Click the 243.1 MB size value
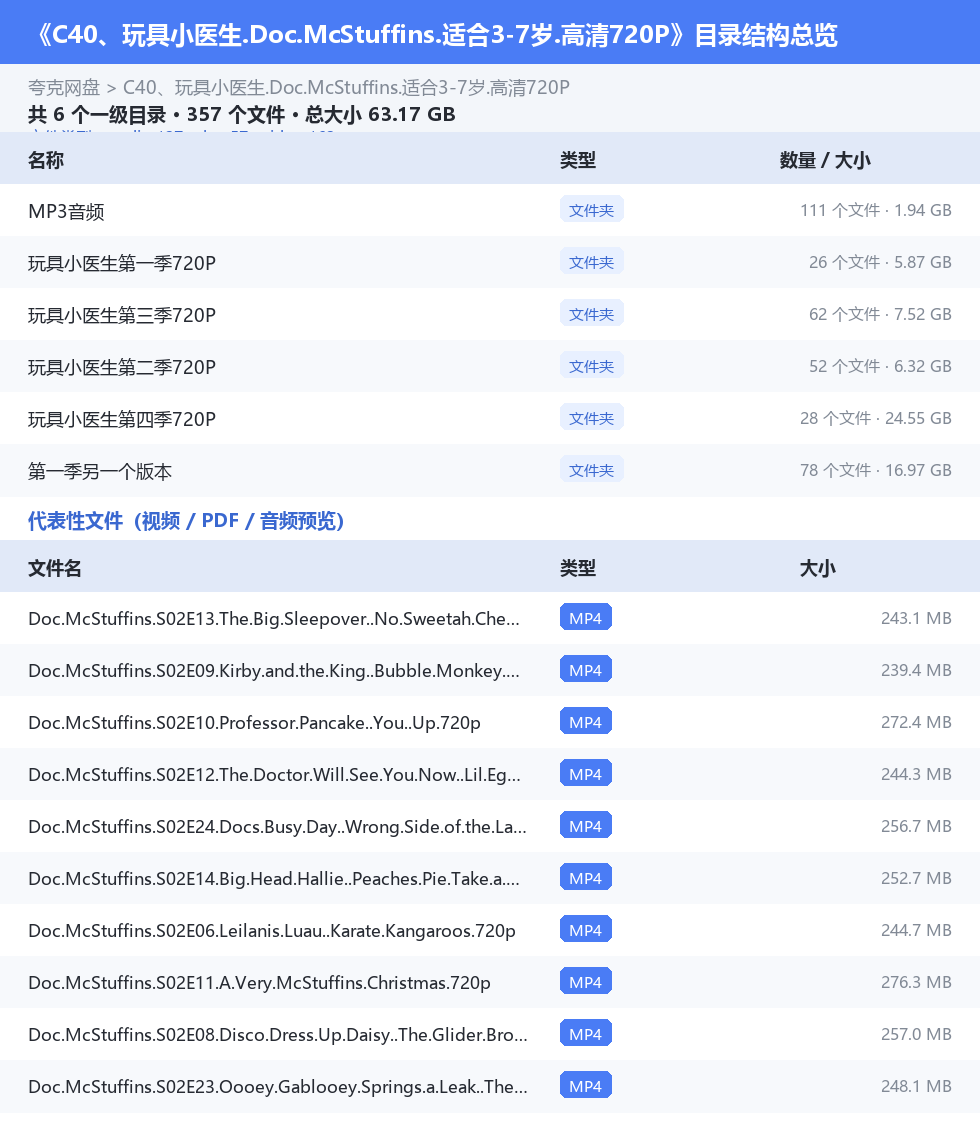The width and height of the screenshot is (980, 1144). coord(916,619)
